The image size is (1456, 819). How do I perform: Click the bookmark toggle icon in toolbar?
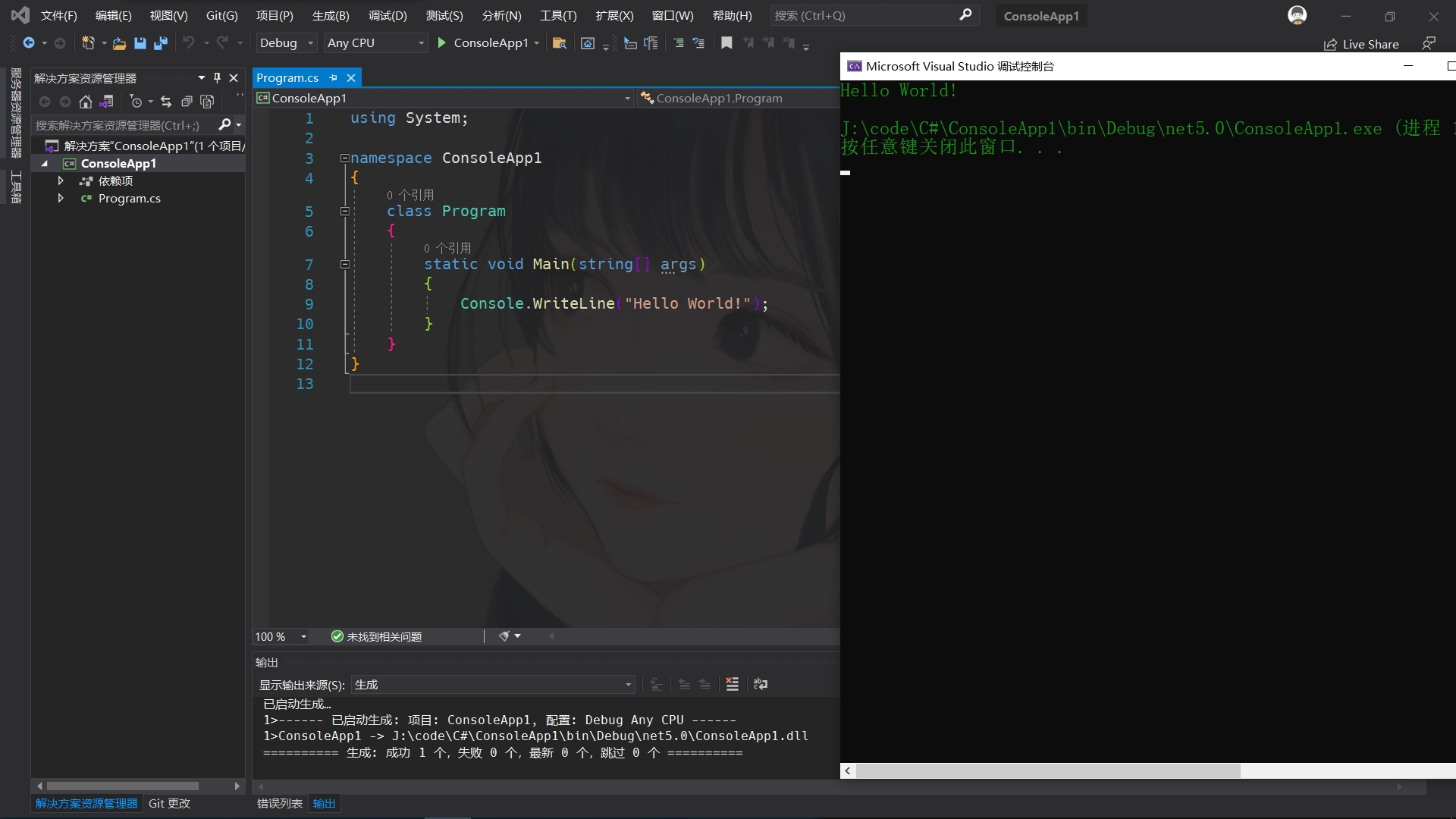tap(726, 43)
